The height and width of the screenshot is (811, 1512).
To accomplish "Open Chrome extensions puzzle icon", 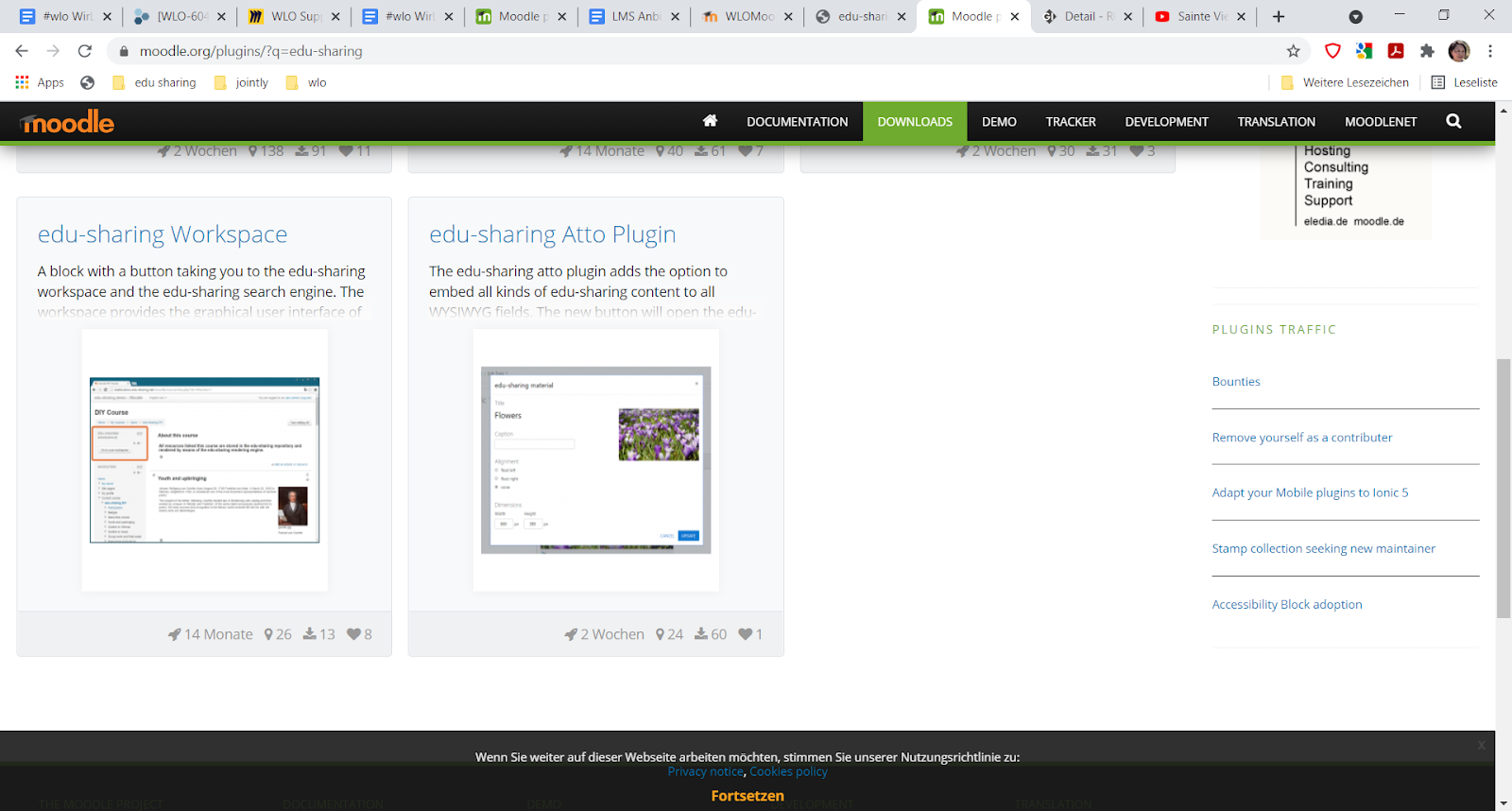I will point(1427,51).
